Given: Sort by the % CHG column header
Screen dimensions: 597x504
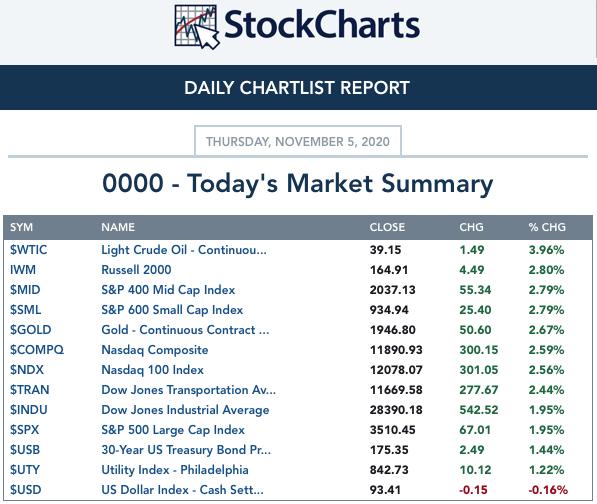Looking at the screenshot, I should tap(547, 227).
